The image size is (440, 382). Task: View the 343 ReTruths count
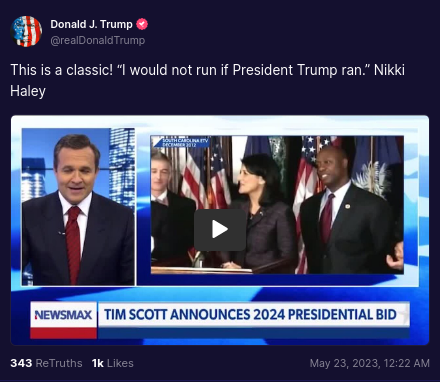[x=46, y=363]
